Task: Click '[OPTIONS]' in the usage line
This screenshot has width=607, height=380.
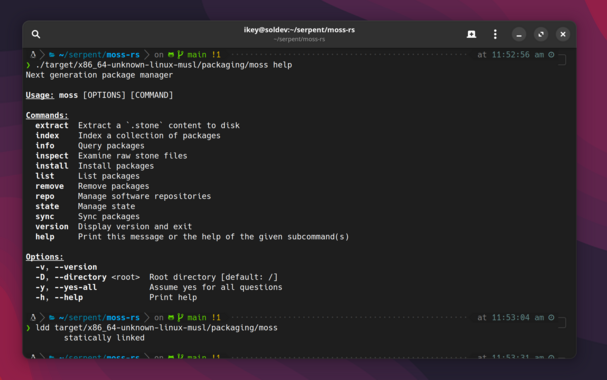Action: pyautogui.click(x=104, y=95)
